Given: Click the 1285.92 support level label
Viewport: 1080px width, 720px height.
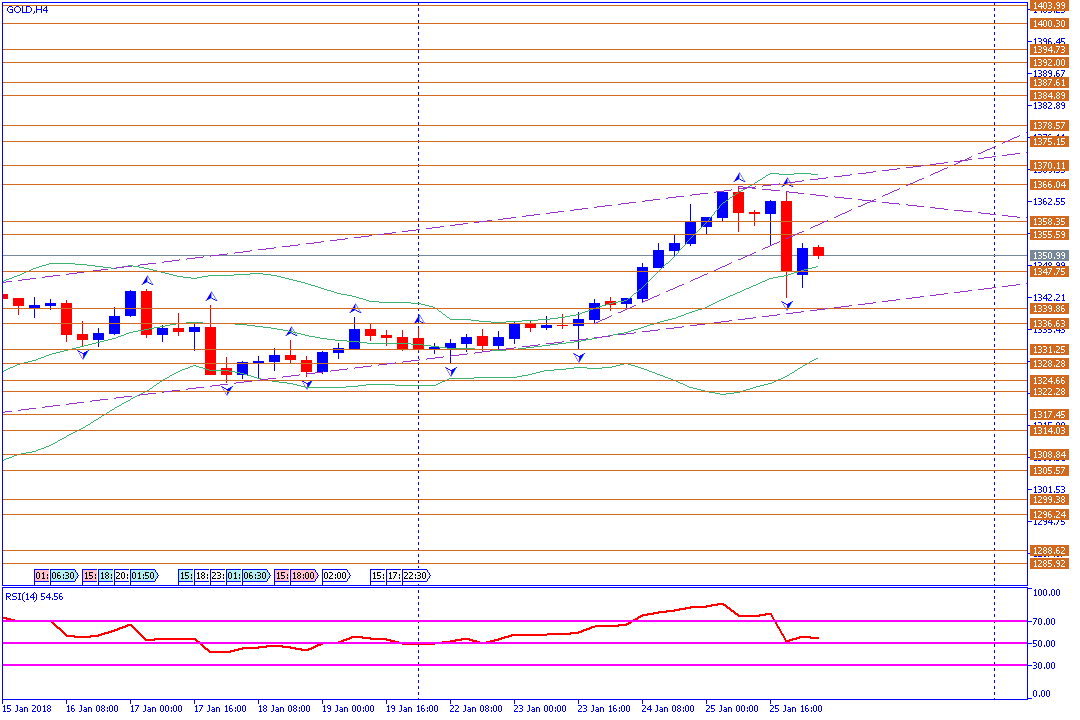Looking at the screenshot, I should [x=1049, y=564].
